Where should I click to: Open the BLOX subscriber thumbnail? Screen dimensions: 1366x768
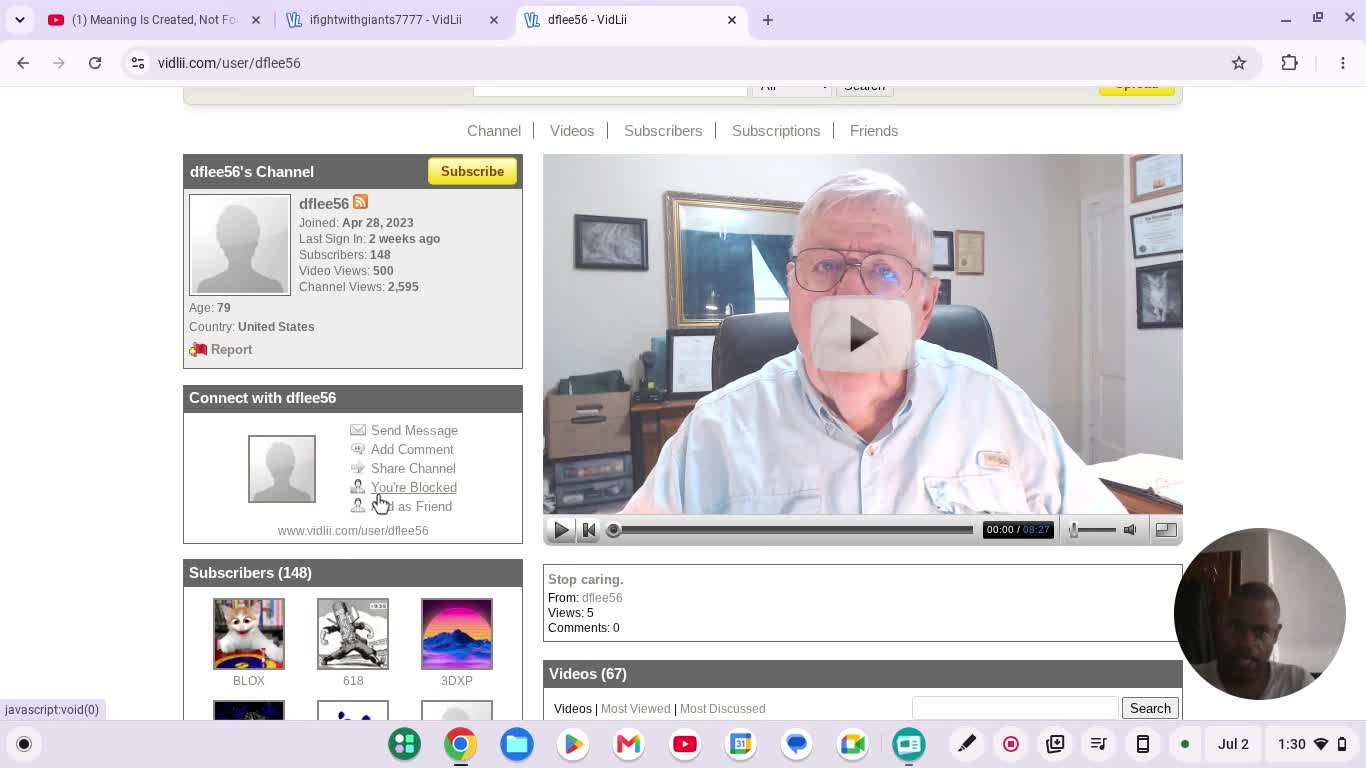point(249,634)
